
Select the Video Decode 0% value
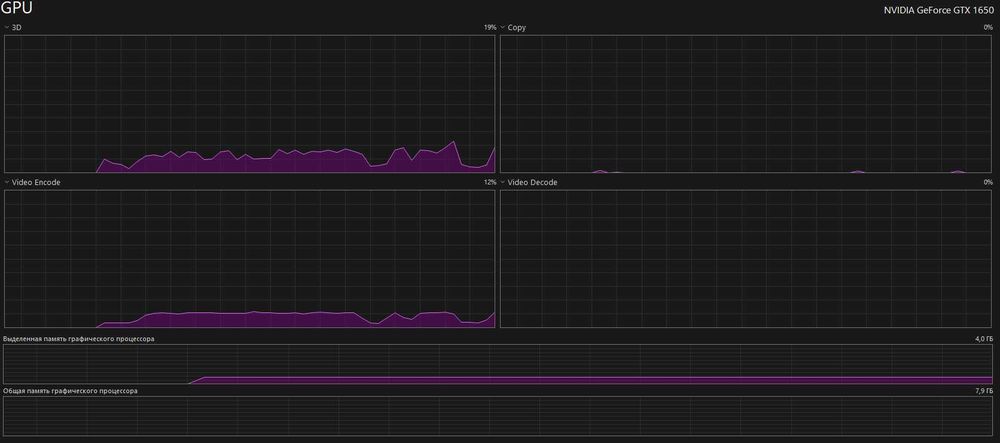[988, 182]
